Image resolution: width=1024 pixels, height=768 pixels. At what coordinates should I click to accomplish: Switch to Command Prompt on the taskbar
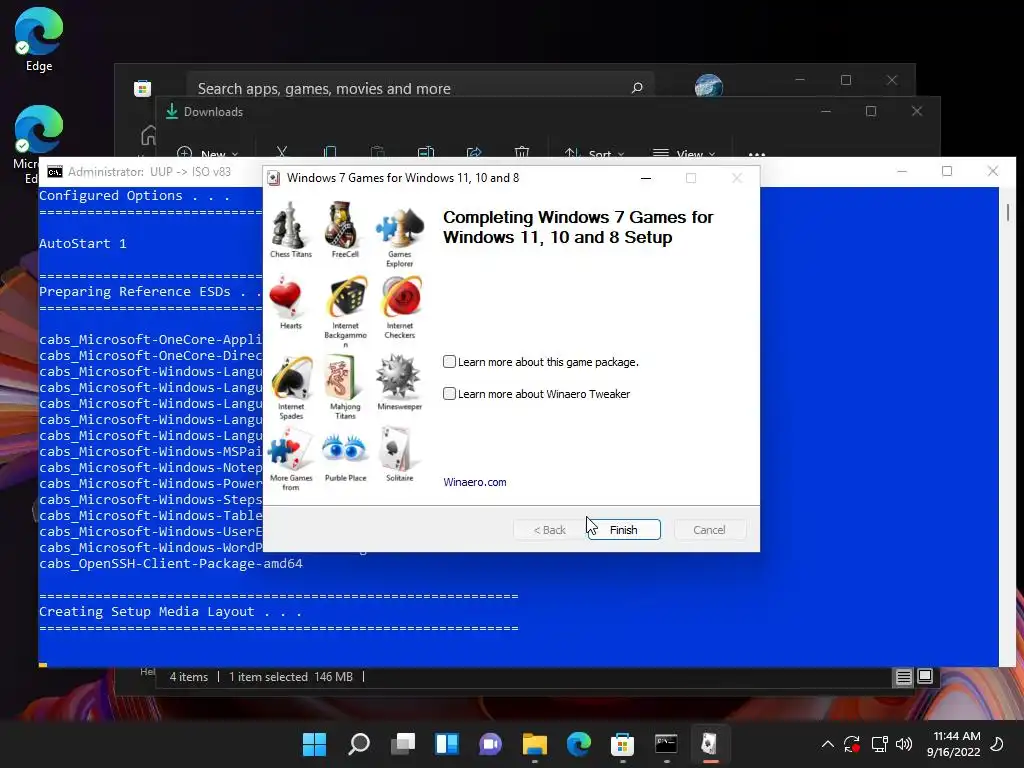[666, 744]
